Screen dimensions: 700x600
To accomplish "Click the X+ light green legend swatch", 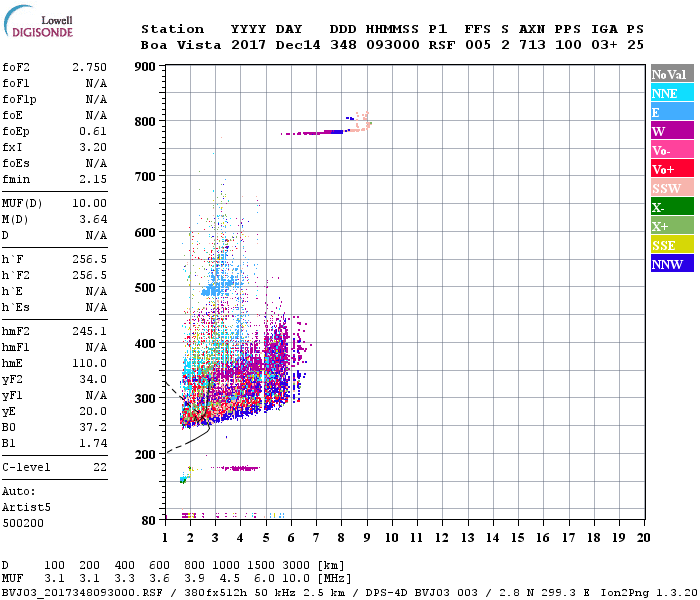I will coord(672,226).
